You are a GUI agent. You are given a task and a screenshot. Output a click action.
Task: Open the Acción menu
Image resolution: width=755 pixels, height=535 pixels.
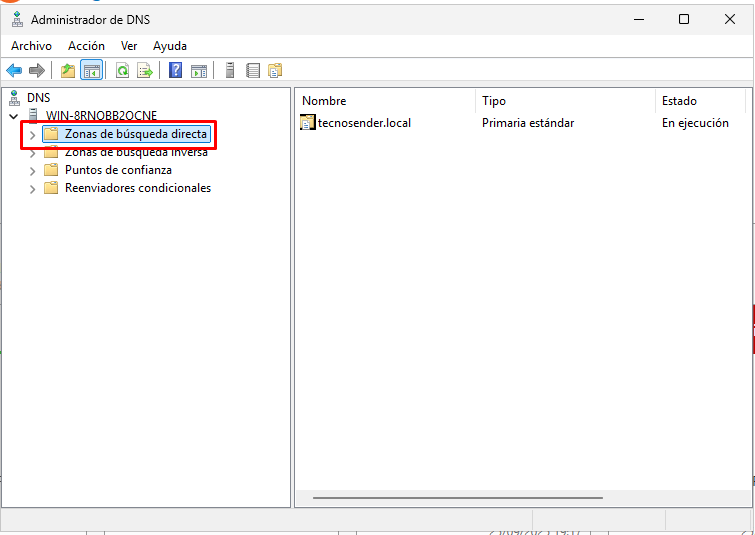86,46
